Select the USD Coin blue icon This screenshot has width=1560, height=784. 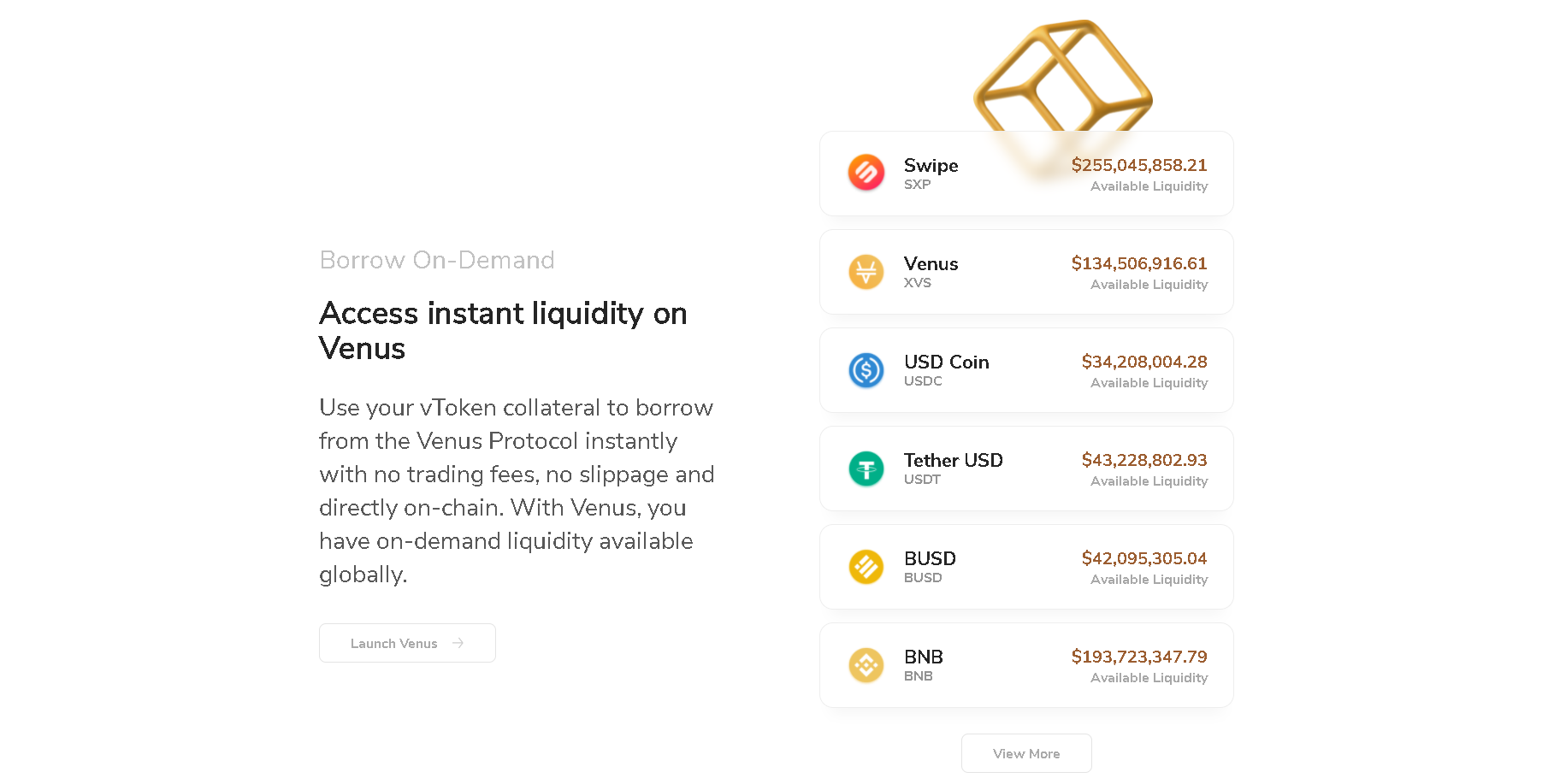click(866, 370)
